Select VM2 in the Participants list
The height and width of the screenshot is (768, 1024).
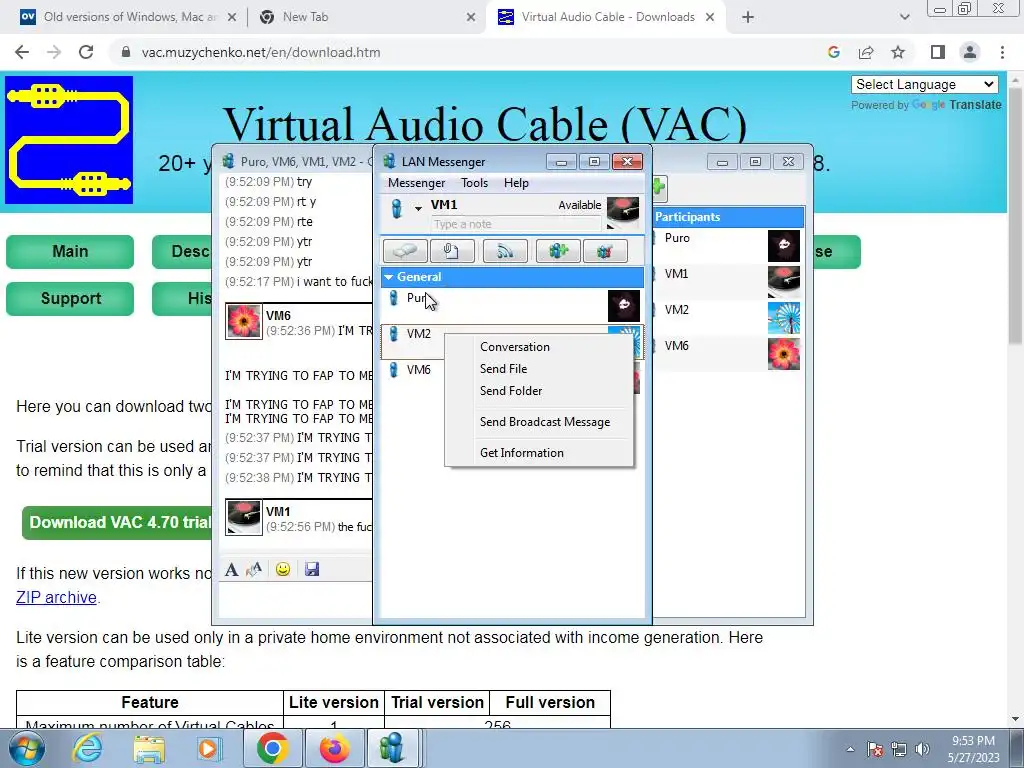click(x=728, y=317)
